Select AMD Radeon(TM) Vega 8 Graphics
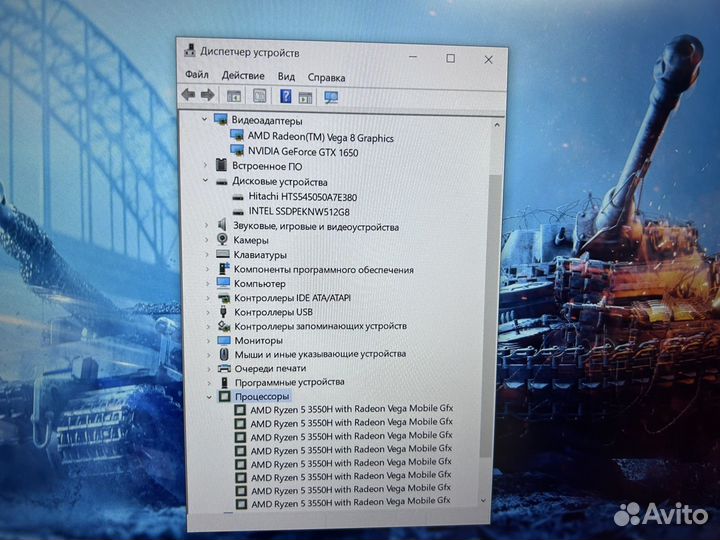Screen dimensions: 720x540 tap(321, 137)
